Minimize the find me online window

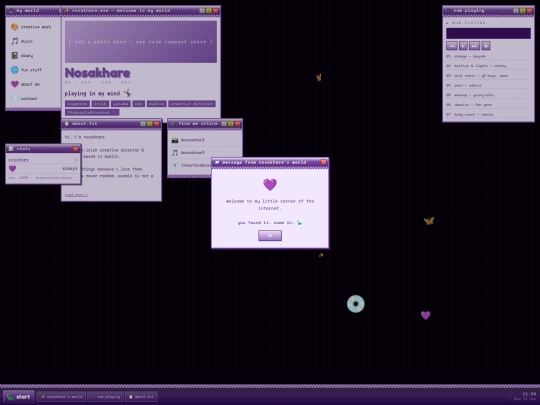tap(224, 124)
